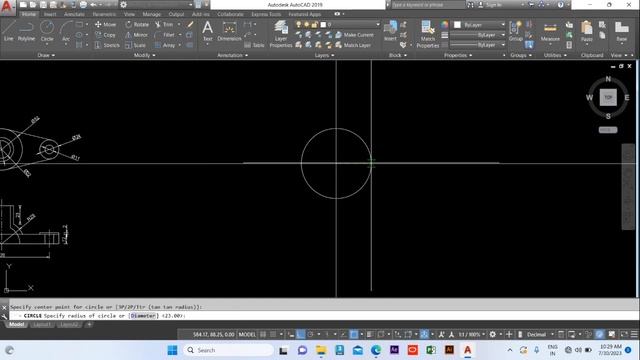Select the Polyline tool
This screenshot has height=360, width=640.
coord(26,31)
